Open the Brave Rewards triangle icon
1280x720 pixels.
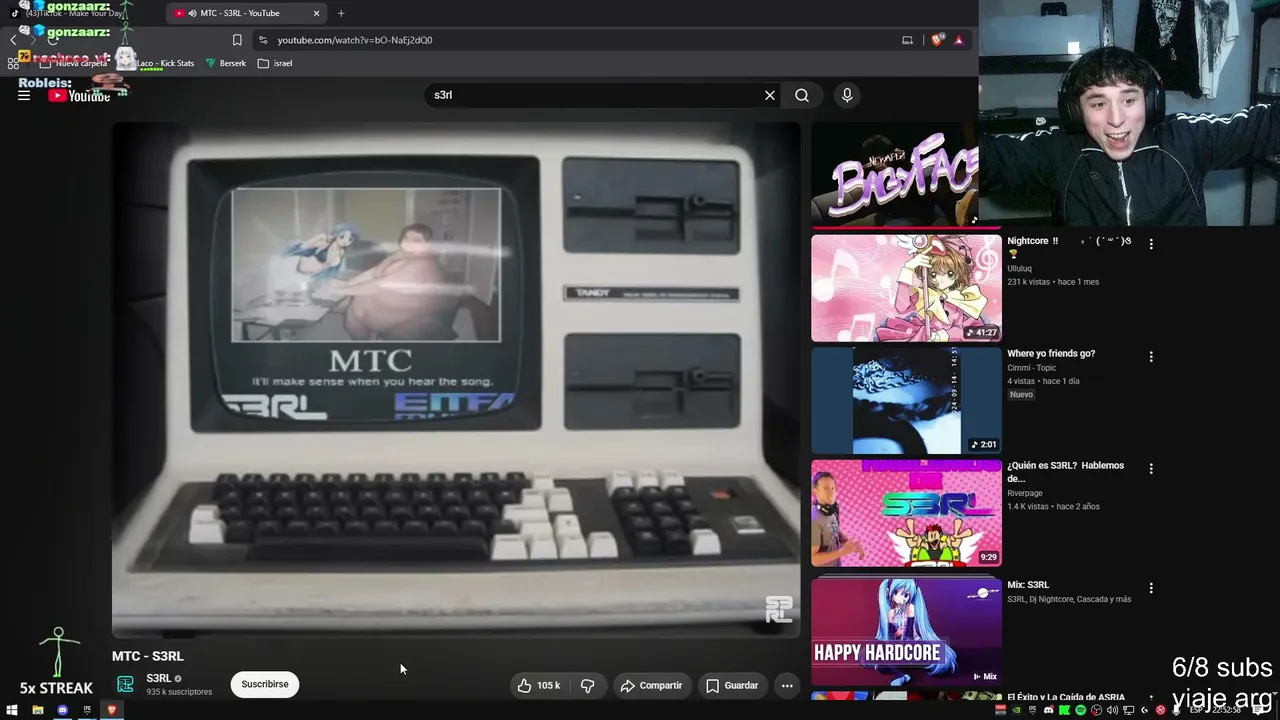[x=959, y=40]
